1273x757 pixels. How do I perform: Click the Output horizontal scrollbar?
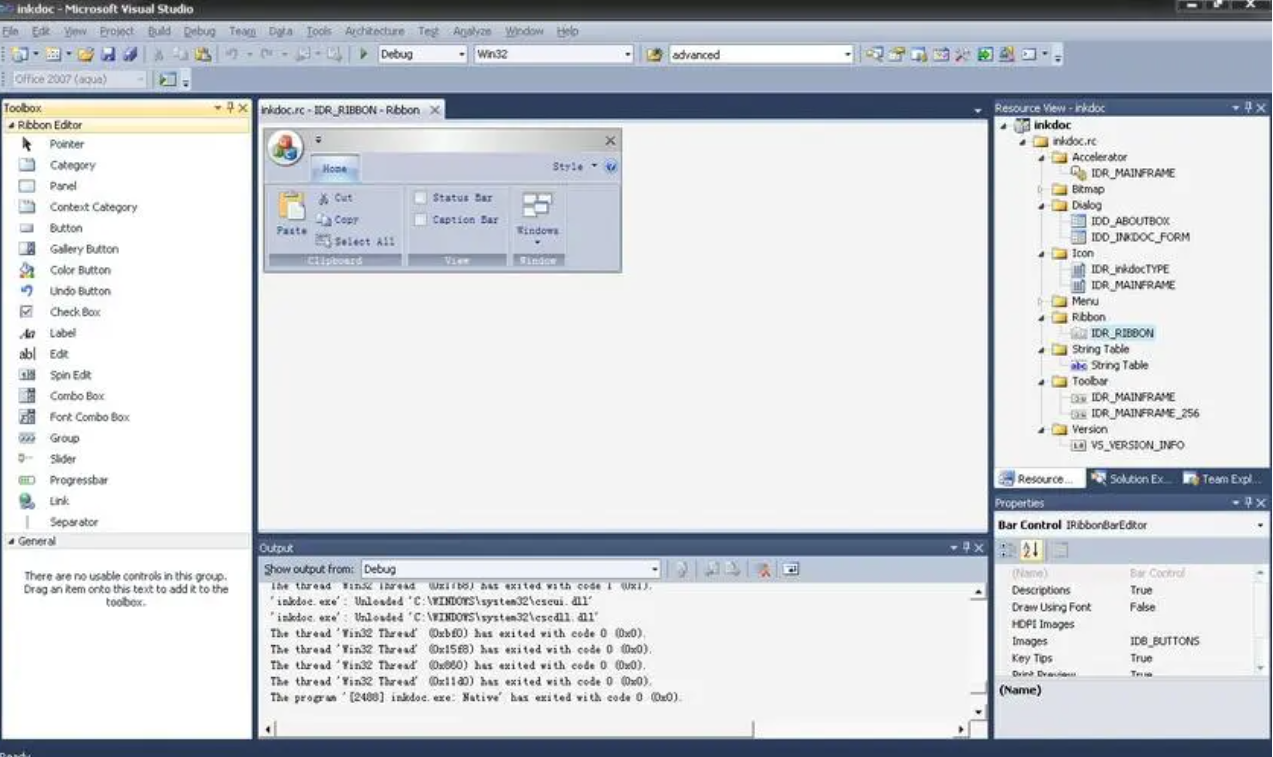615,729
